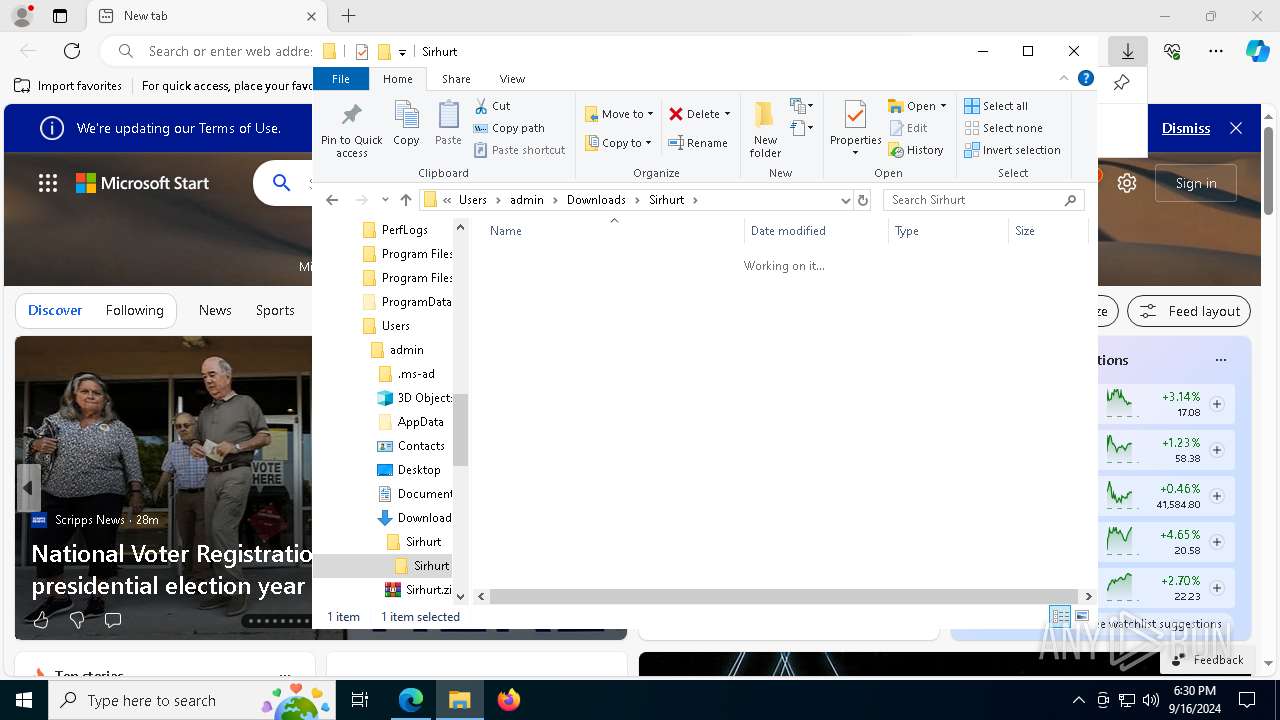Click Copy path in Clipboard group
1280x720 pixels.
(x=509, y=128)
